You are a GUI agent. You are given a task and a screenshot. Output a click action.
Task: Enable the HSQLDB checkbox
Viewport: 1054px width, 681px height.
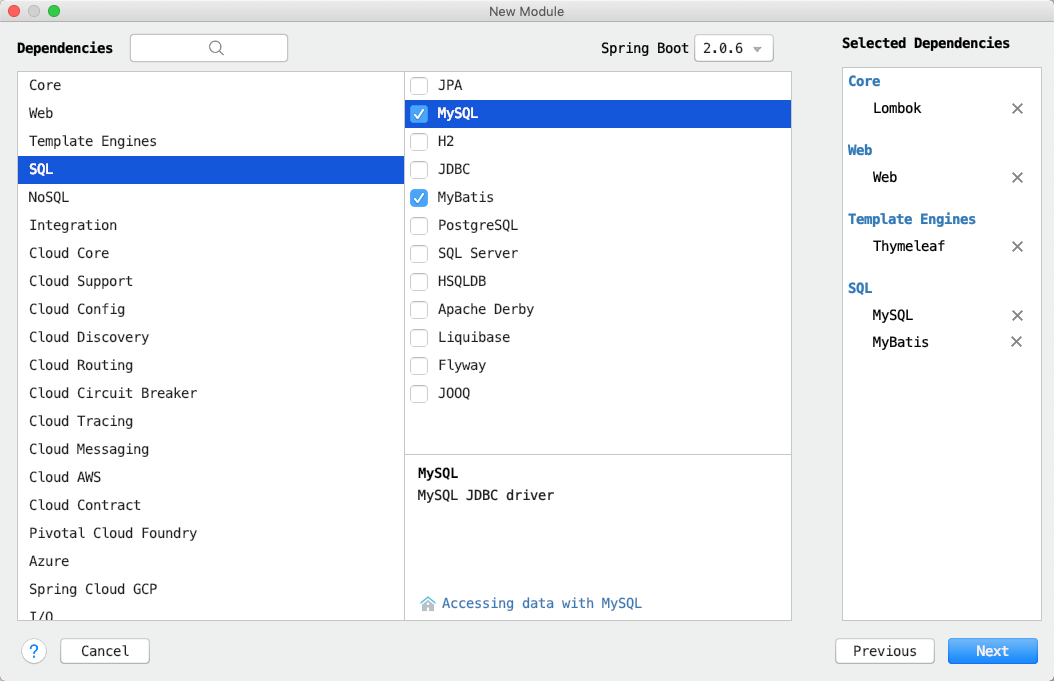tap(419, 282)
